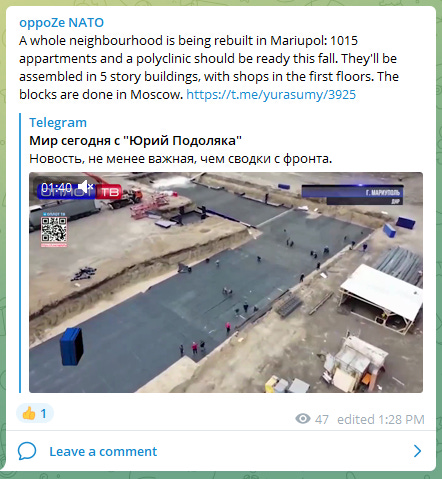
Task: Click the 47 view count
Action: tap(322, 419)
